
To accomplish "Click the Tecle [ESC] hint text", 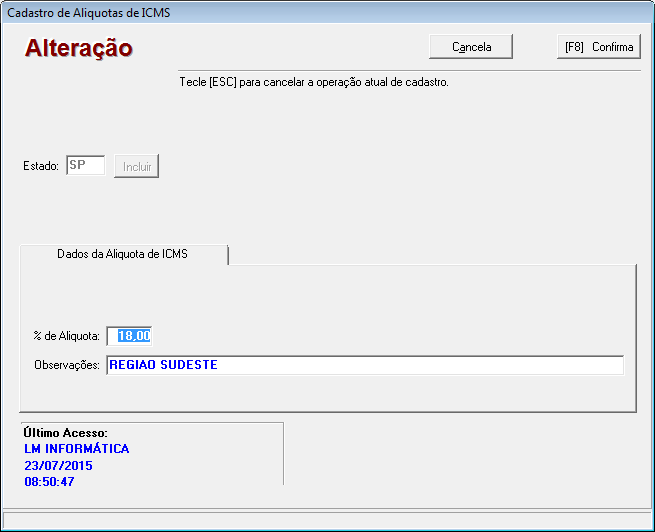I will point(313,82).
